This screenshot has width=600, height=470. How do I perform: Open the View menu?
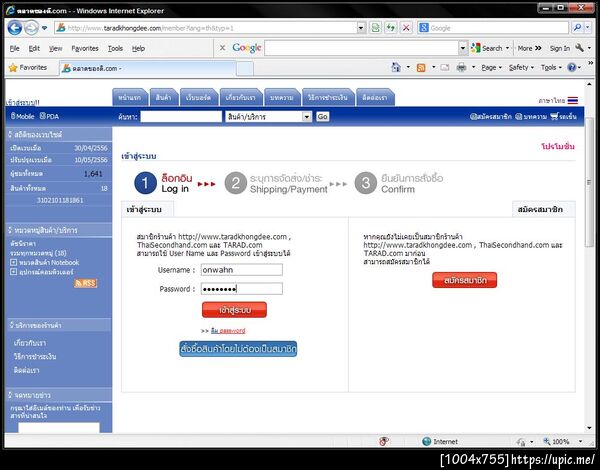tap(55, 48)
